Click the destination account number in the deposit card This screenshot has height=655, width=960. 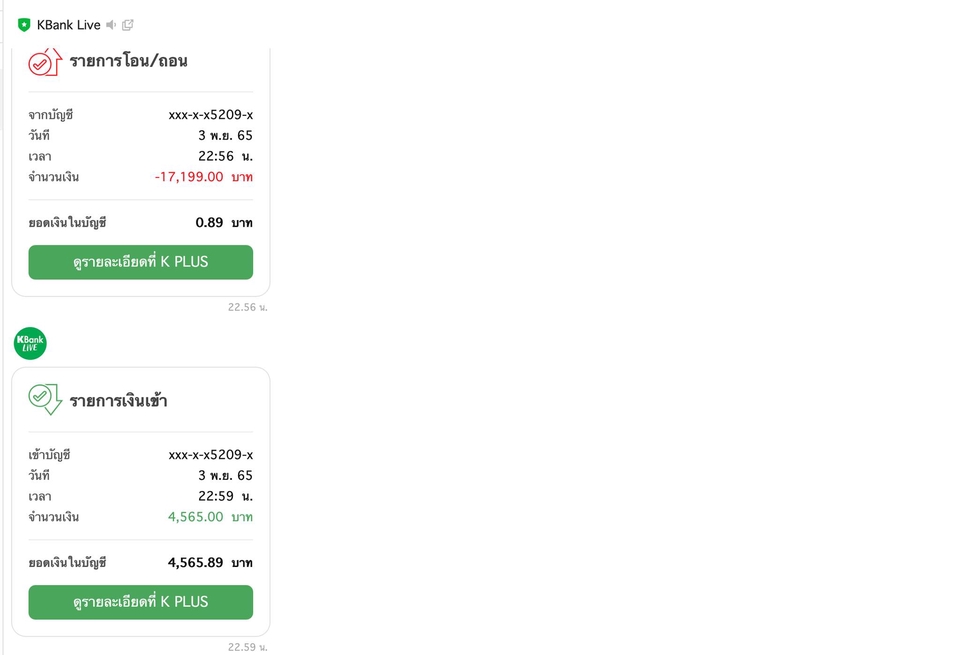210,455
